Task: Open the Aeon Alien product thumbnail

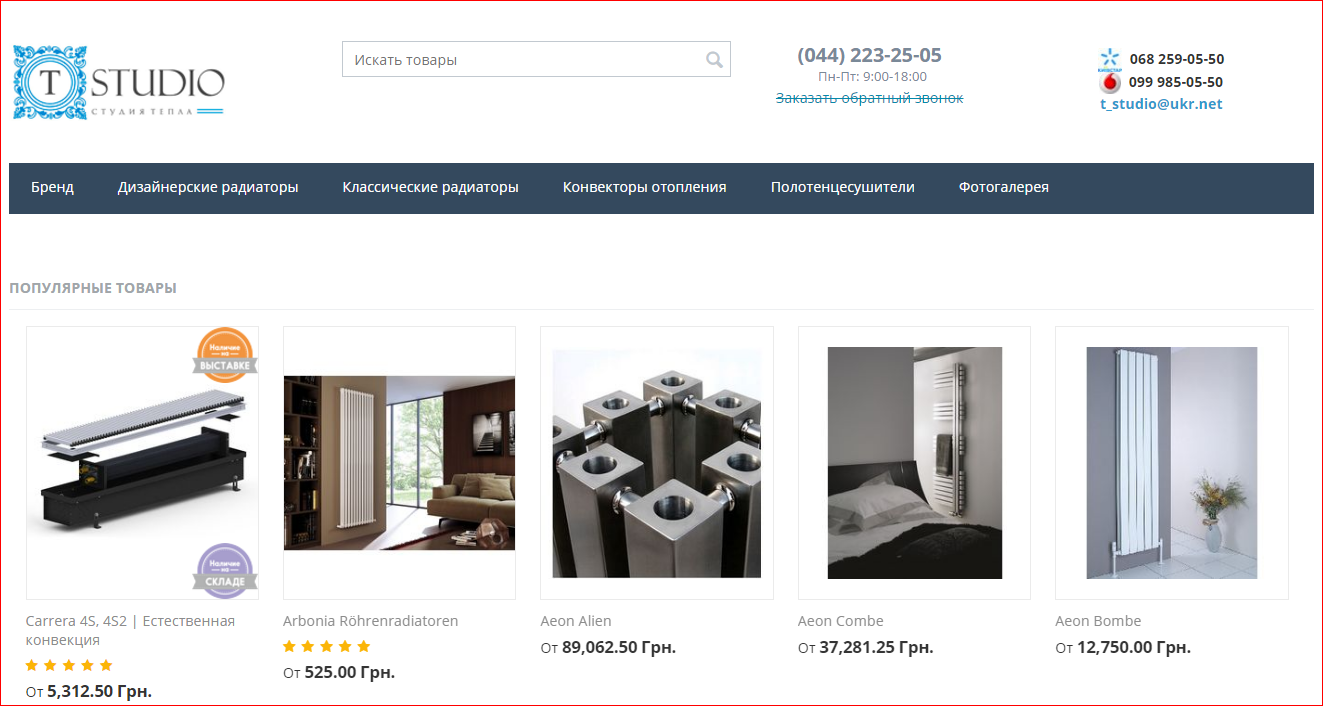Action: tap(657, 463)
